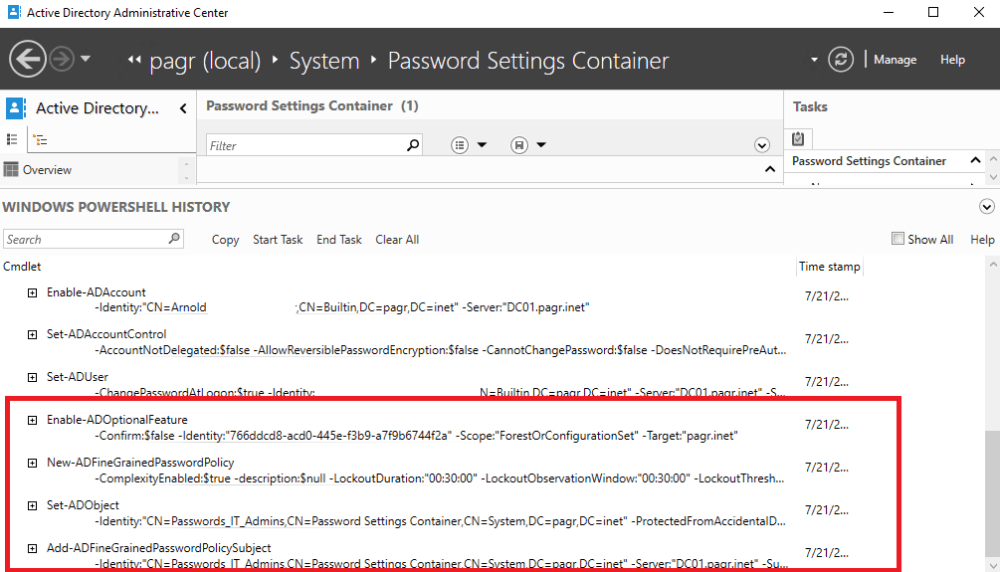Screen dimensions: 1000x572
Task: Expand the New-ADFineGrainedPasswordPolicy cmdlet entry
Action: [x=32, y=463]
